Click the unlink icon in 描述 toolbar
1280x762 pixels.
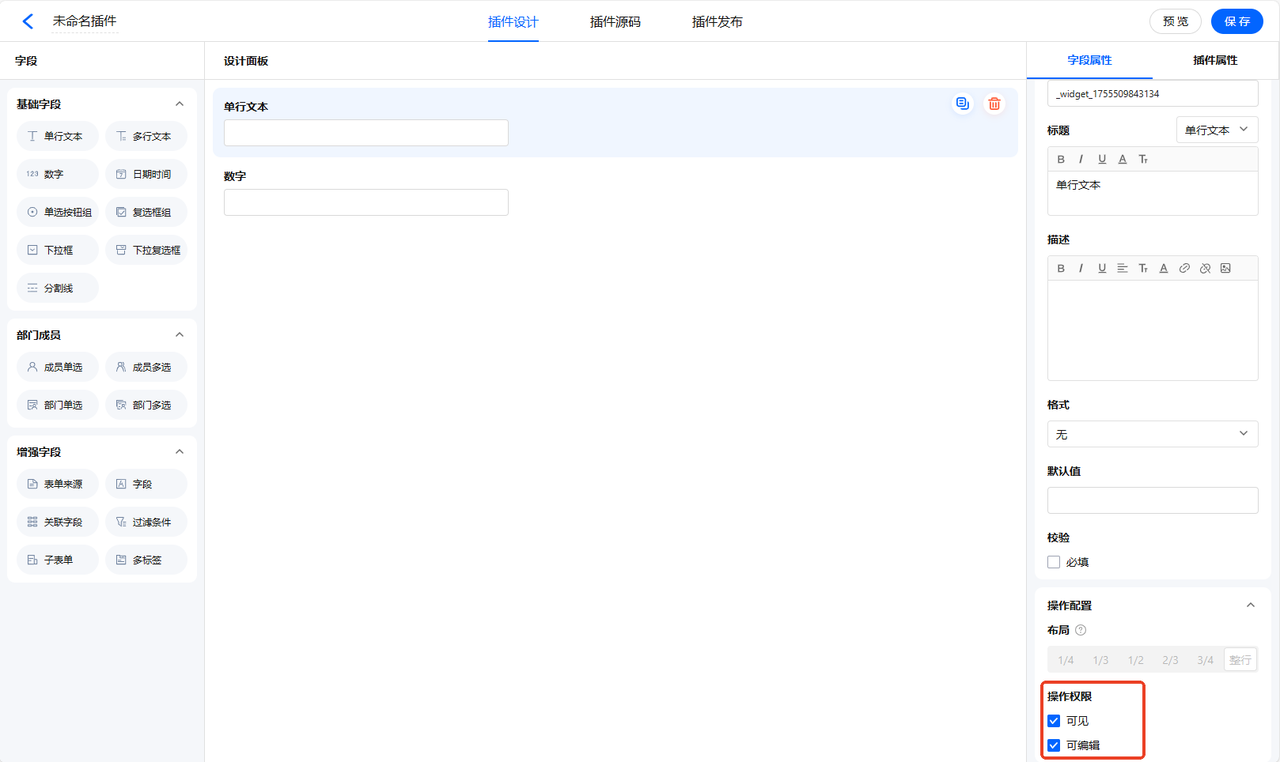point(1205,268)
